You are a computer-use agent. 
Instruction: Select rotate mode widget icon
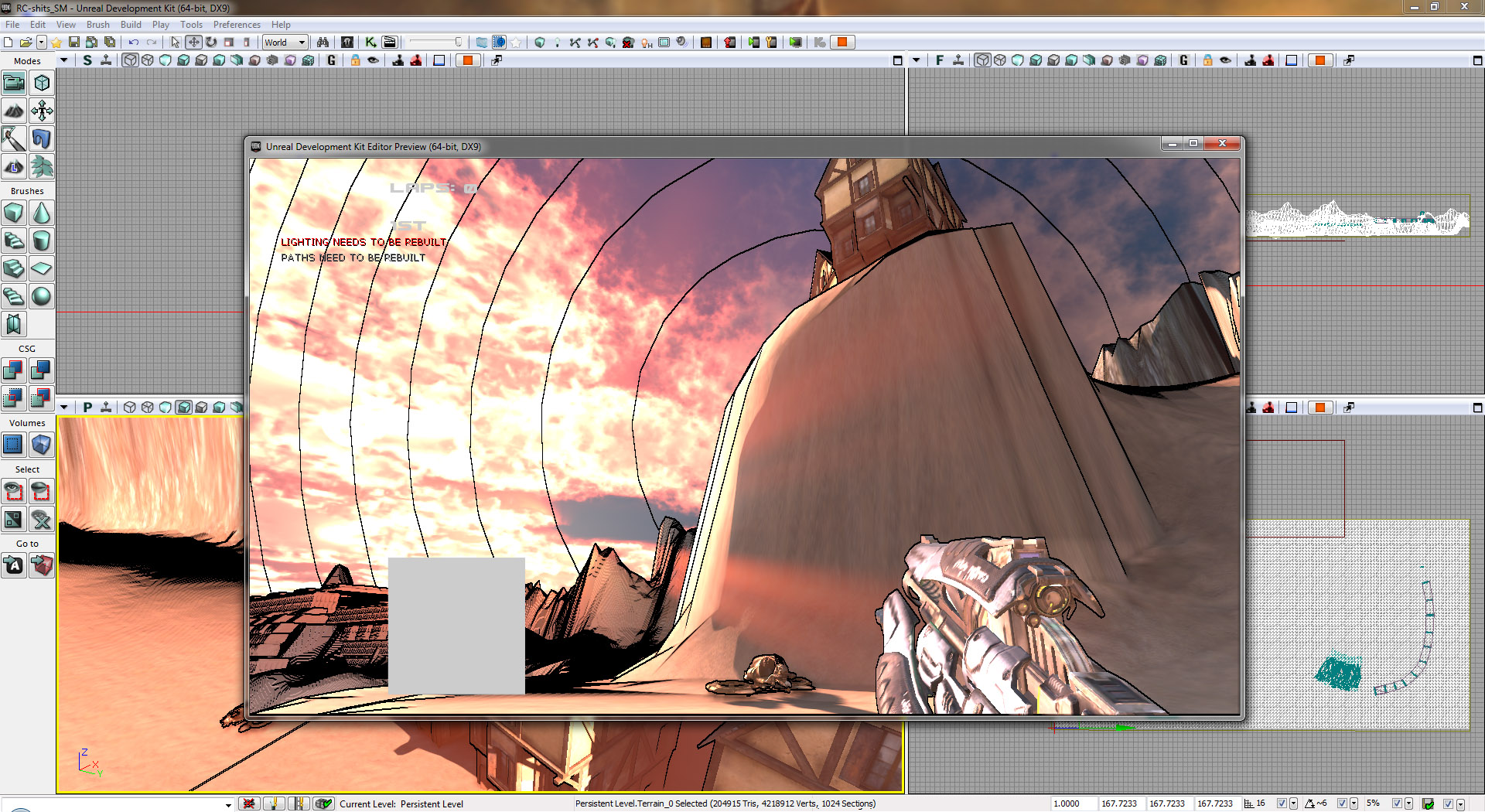point(211,42)
